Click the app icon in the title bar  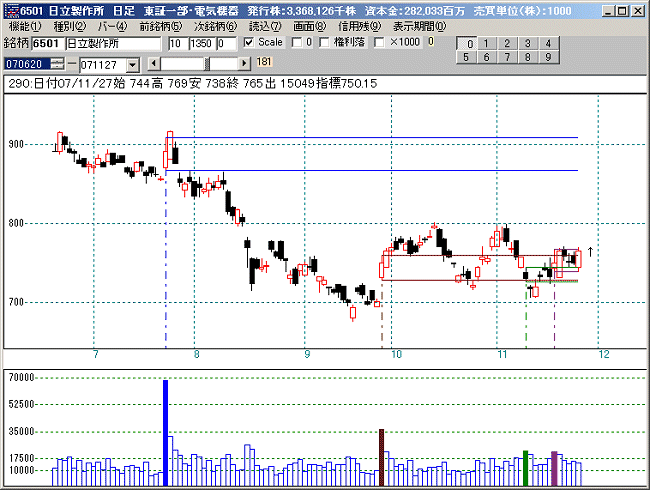pyautogui.click(x=10, y=9)
